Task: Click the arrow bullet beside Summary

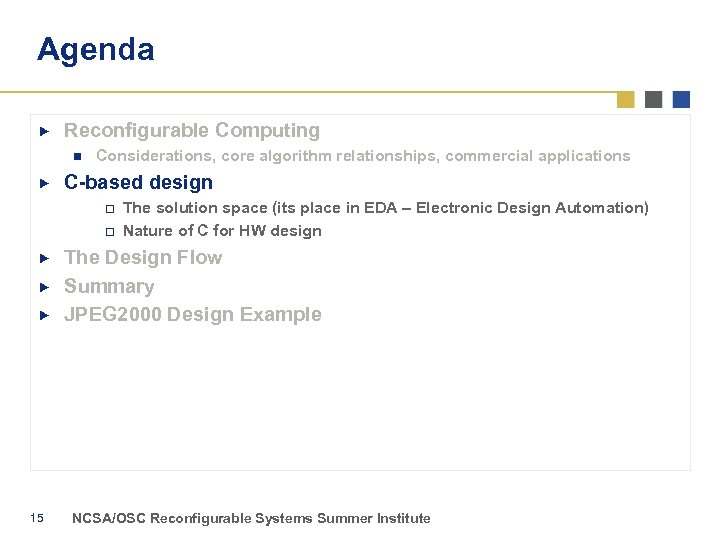Action: [43, 287]
